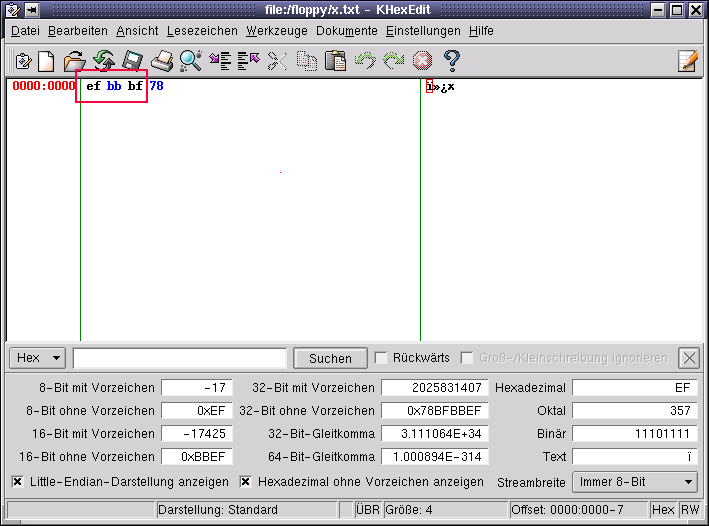Close the search bar with X button

pyautogui.click(x=688, y=358)
